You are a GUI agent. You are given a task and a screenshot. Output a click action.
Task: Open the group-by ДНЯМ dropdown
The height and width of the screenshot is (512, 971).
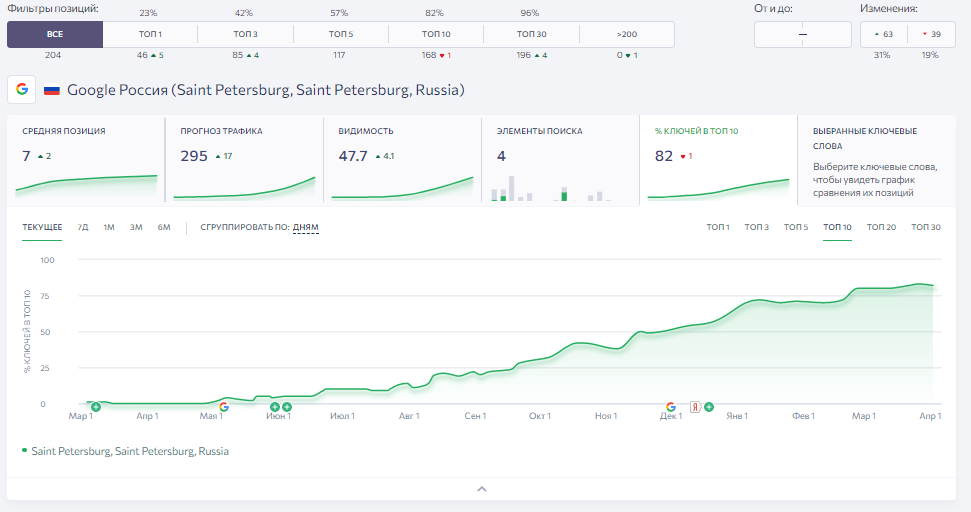[306, 227]
